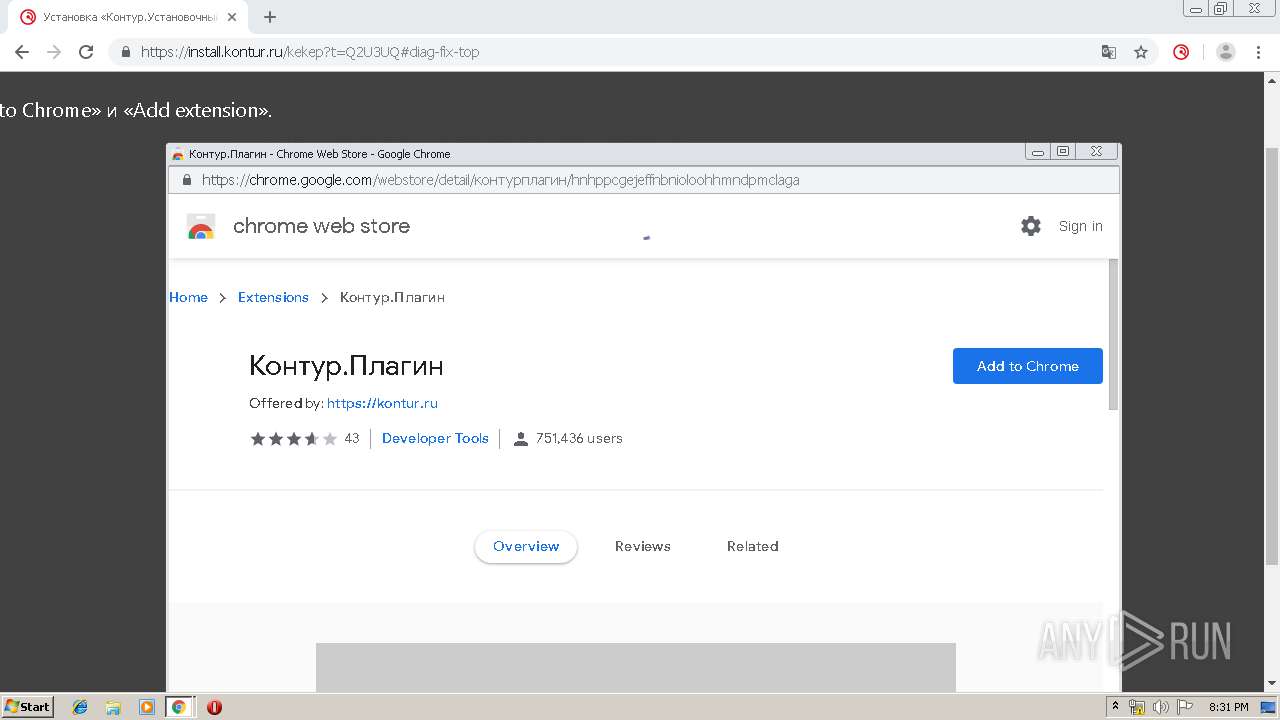The height and width of the screenshot is (720, 1280).
Task: Open the Sign in link
Action: (x=1080, y=226)
